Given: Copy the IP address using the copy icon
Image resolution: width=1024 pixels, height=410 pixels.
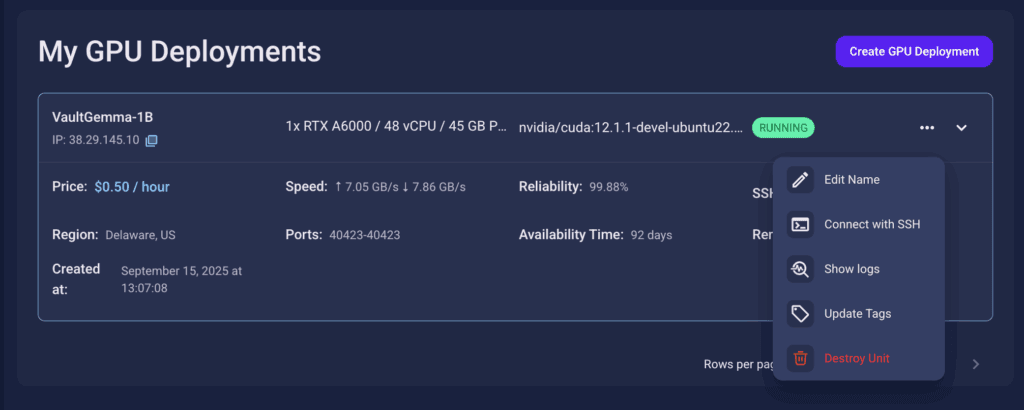Looking at the screenshot, I should coord(151,140).
